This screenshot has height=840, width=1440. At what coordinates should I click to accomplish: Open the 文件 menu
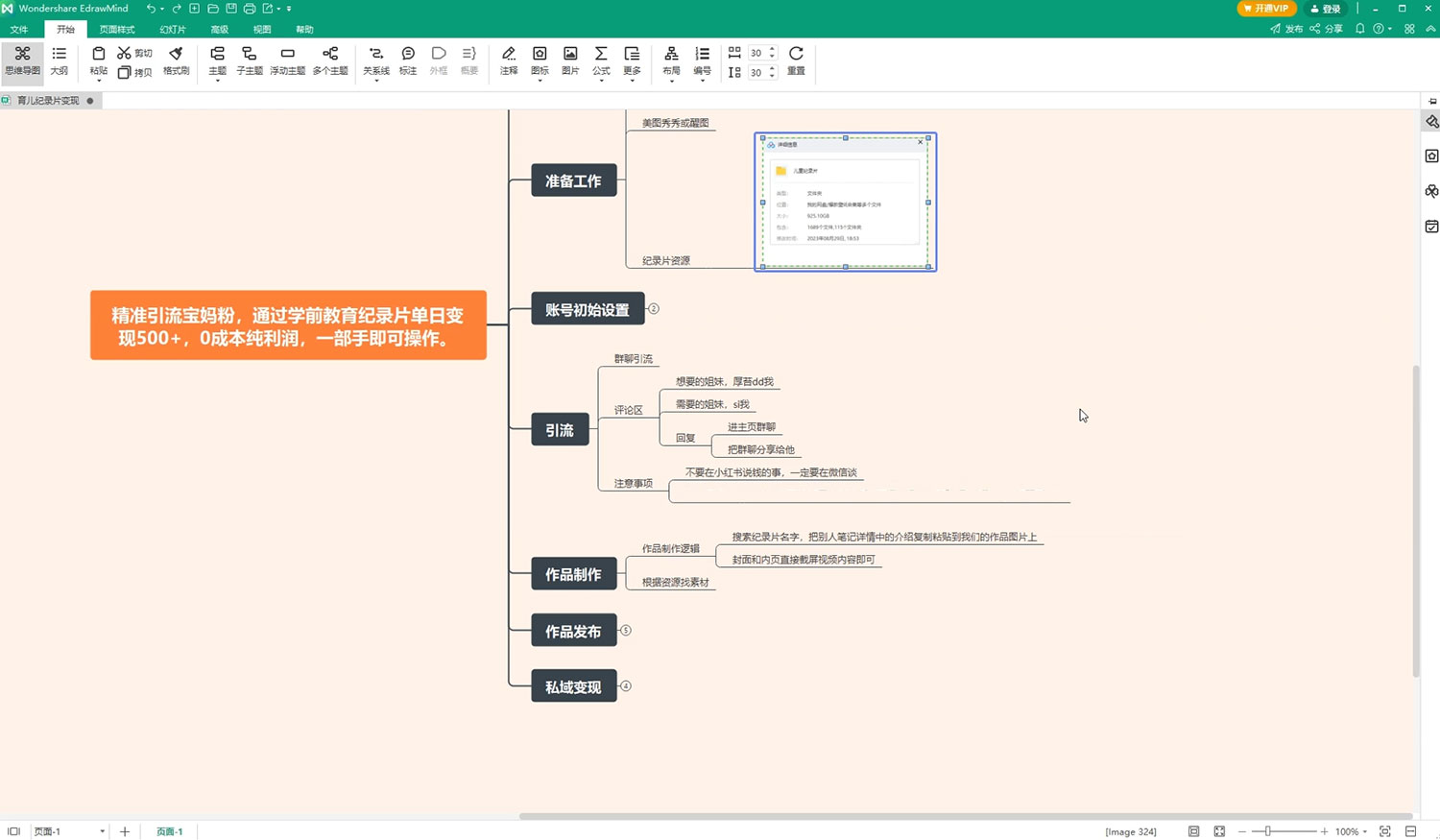coord(19,30)
